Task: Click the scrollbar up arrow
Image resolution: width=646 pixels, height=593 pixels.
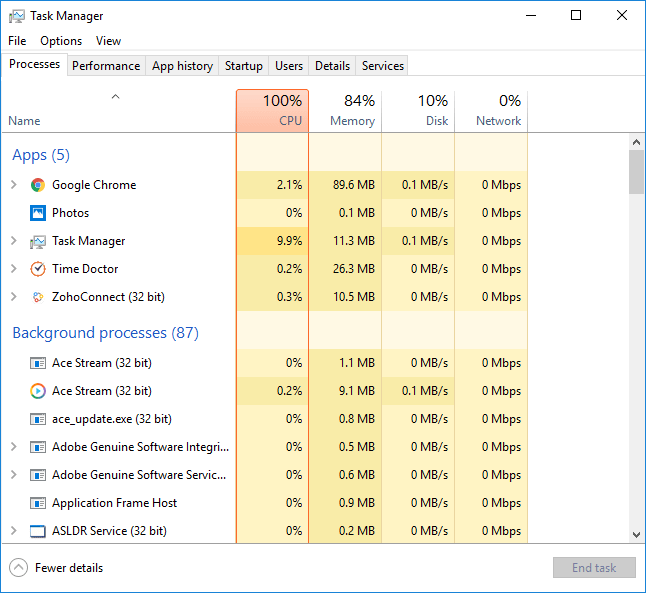Action: (x=637, y=142)
